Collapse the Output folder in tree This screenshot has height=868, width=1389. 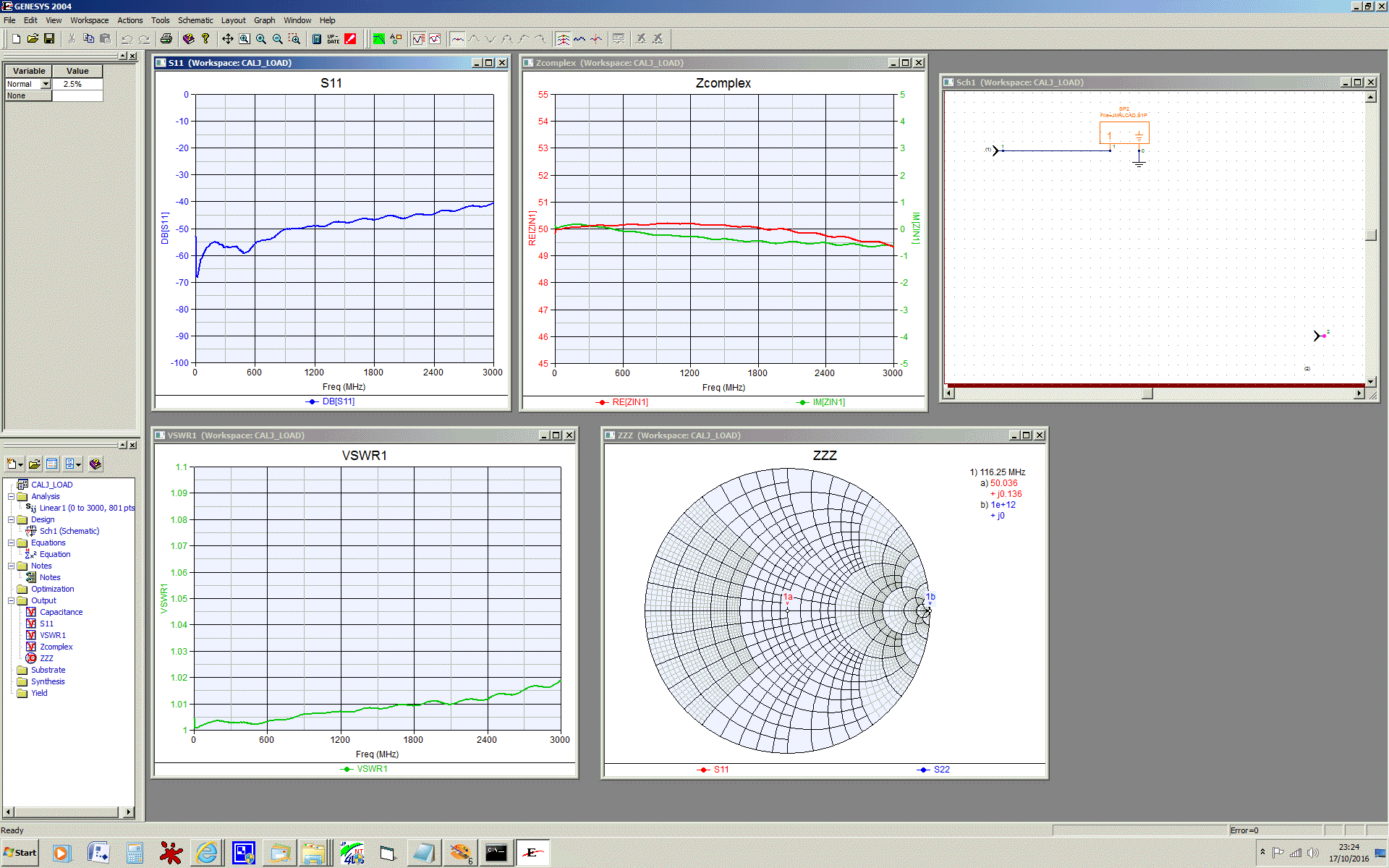pyautogui.click(x=11, y=601)
